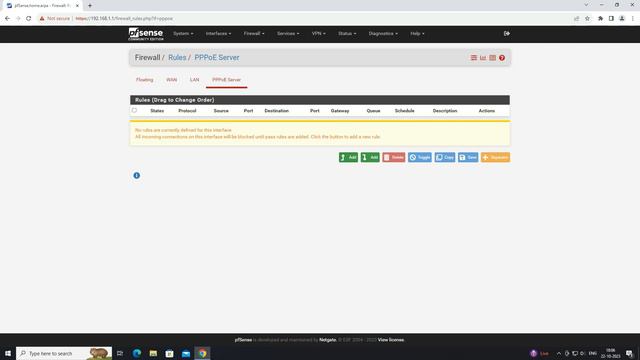The width and height of the screenshot is (640, 360).
Task: Open the View license link in footer
Action: click(391, 340)
